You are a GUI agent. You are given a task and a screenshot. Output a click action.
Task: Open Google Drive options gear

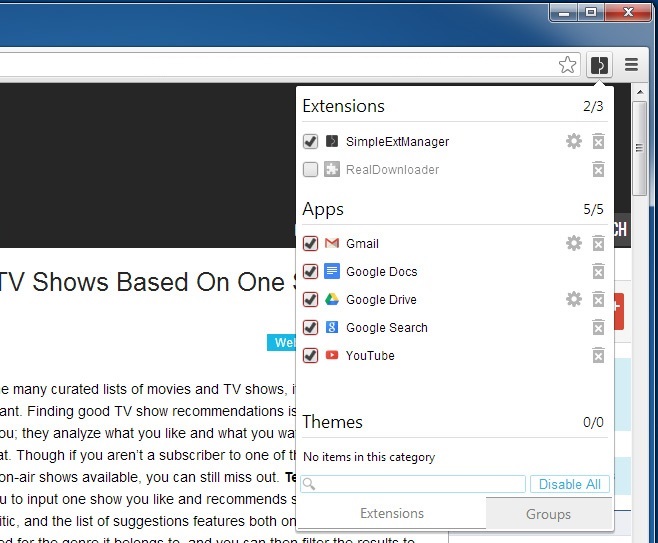(x=574, y=300)
